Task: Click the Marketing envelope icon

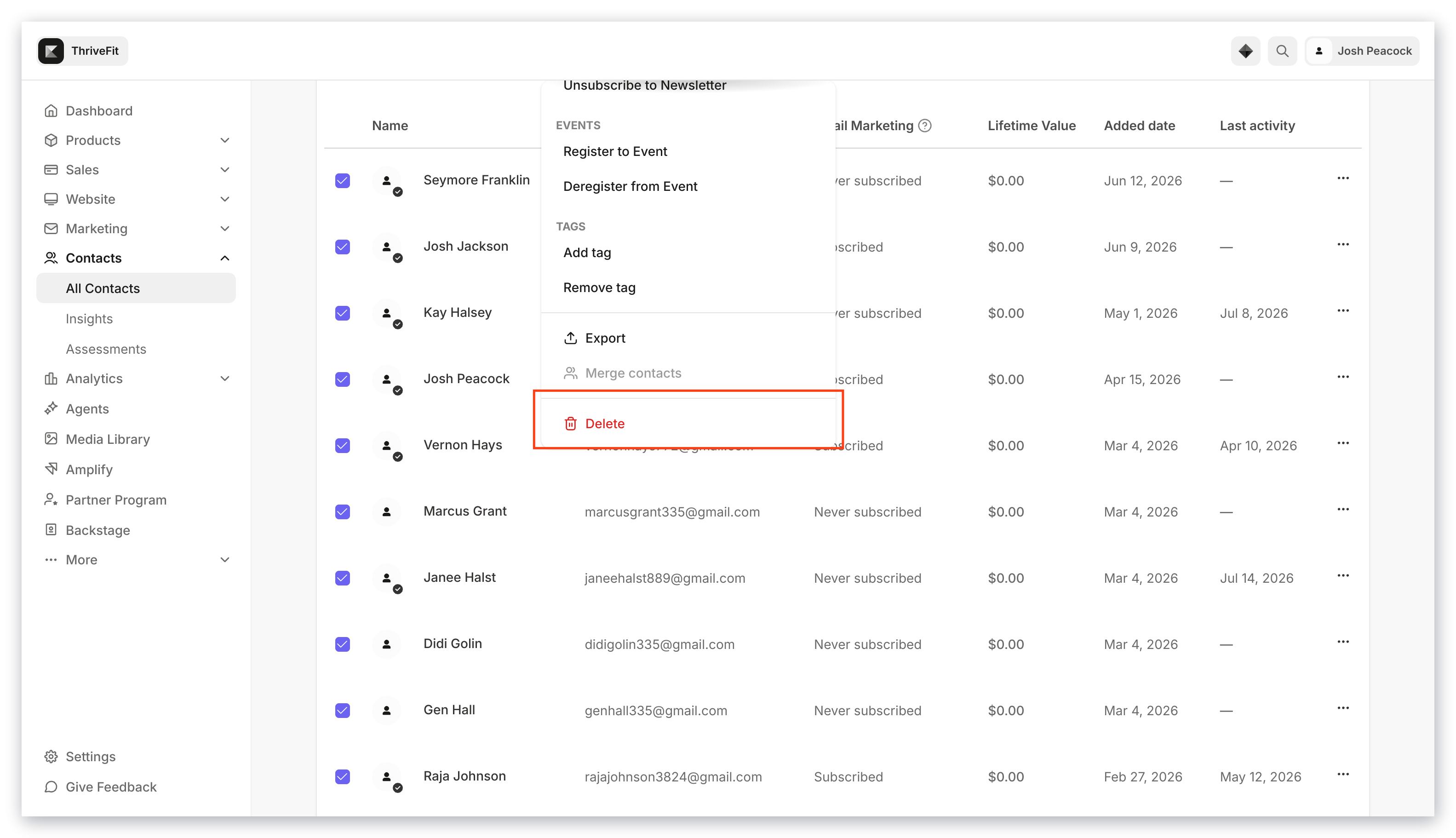Action: 51,228
